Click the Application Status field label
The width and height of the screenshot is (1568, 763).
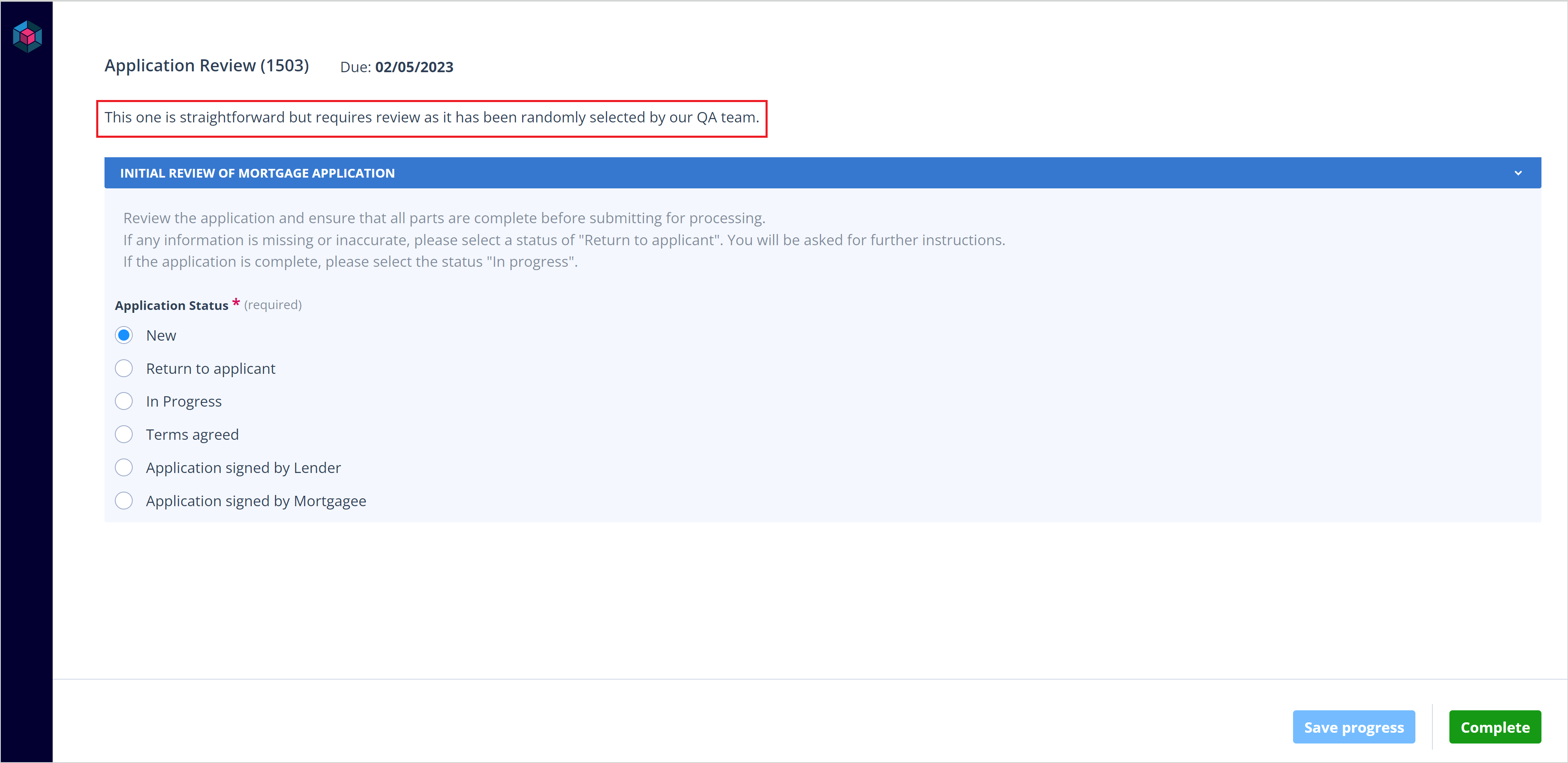coord(172,305)
